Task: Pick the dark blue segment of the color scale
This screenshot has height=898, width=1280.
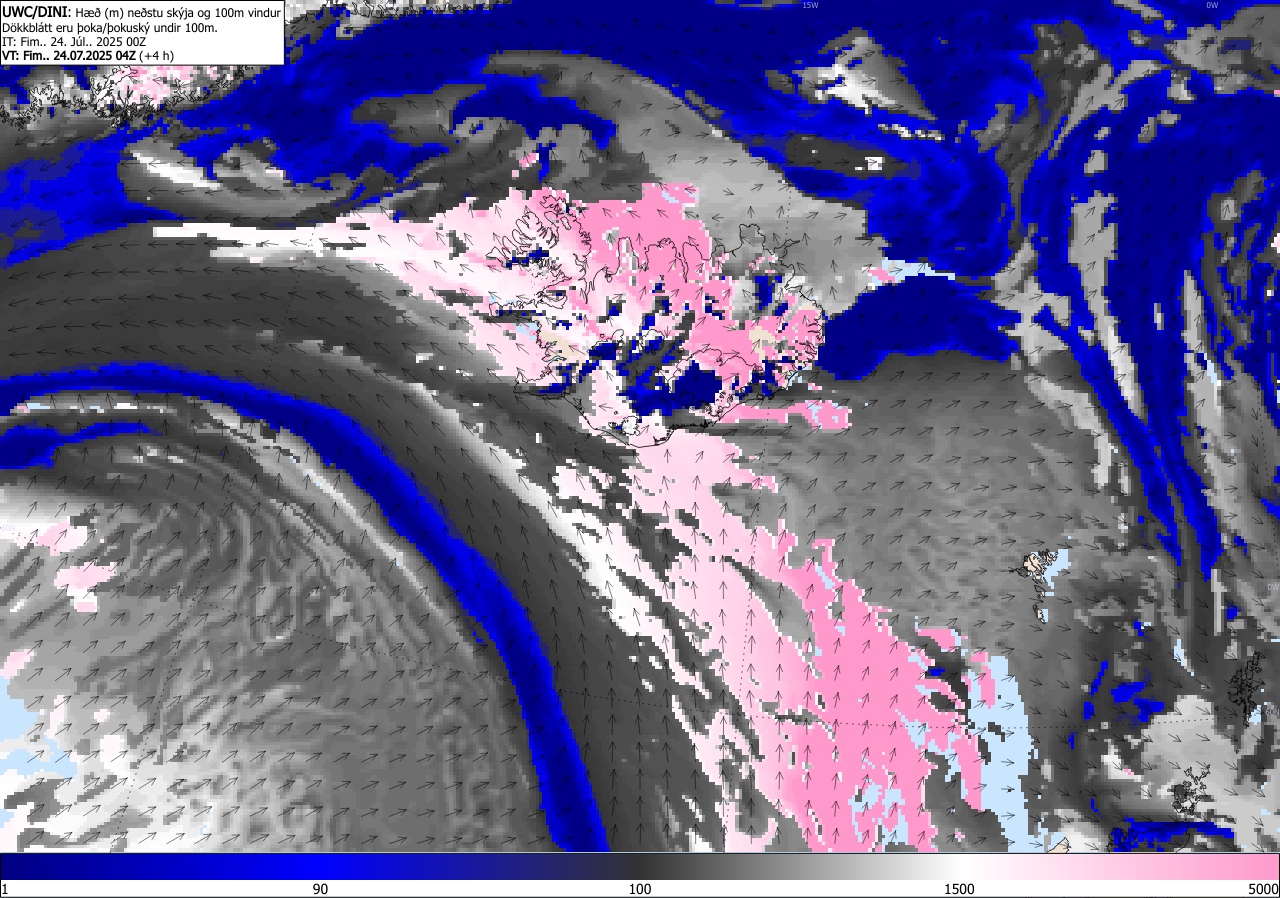Action: [160, 866]
